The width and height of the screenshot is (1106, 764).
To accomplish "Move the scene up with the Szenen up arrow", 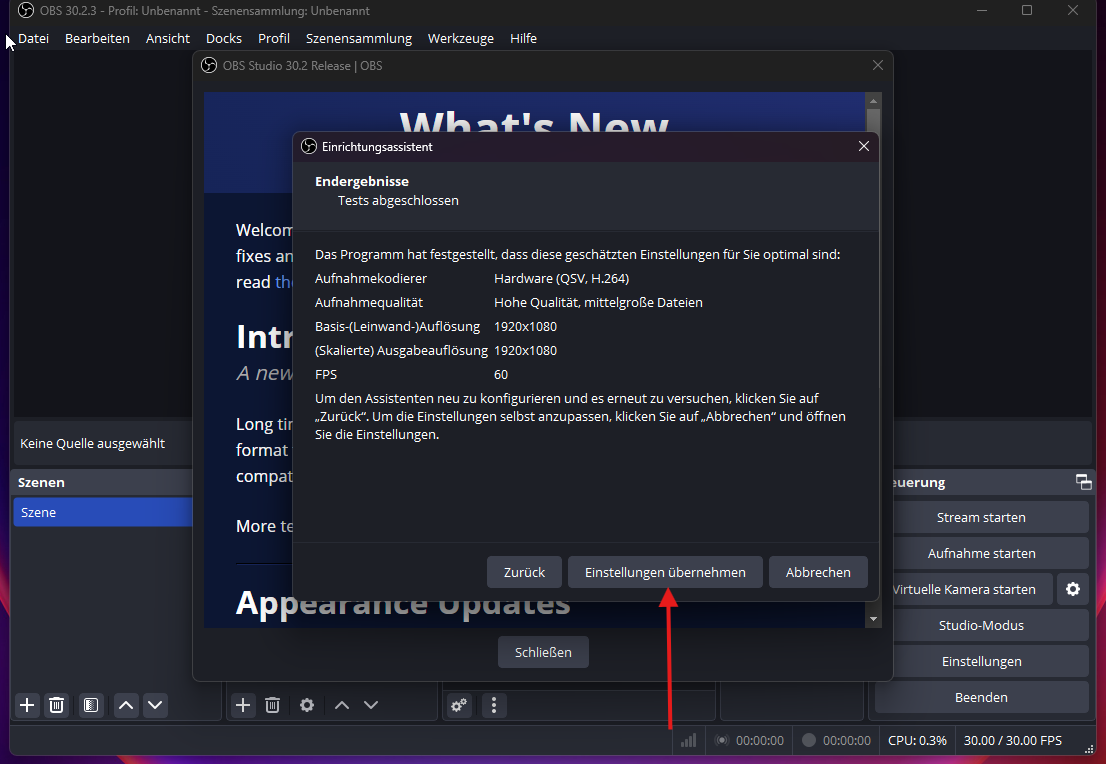I will point(126,705).
